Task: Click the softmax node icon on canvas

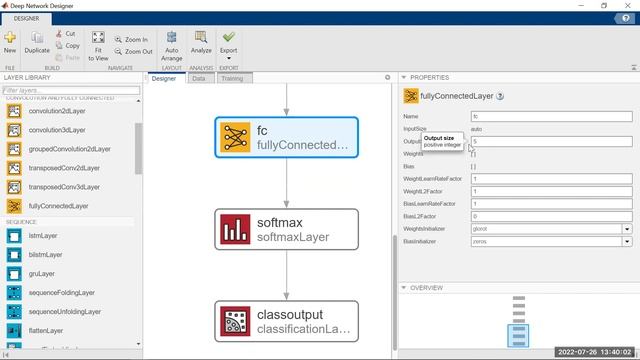Action: [x=235, y=229]
